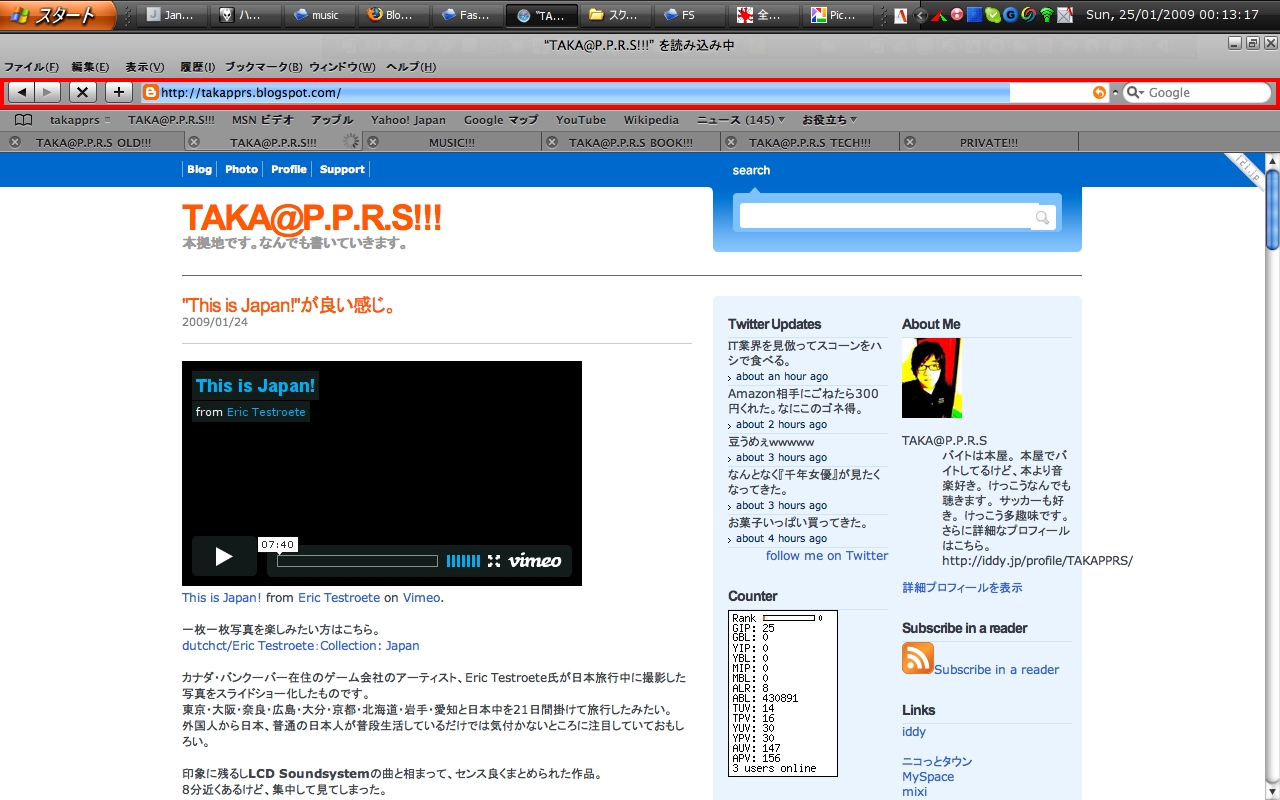The width and height of the screenshot is (1280, 800).
Task: Expand the お役立ち bookmark folder
Action: [829, 119]
